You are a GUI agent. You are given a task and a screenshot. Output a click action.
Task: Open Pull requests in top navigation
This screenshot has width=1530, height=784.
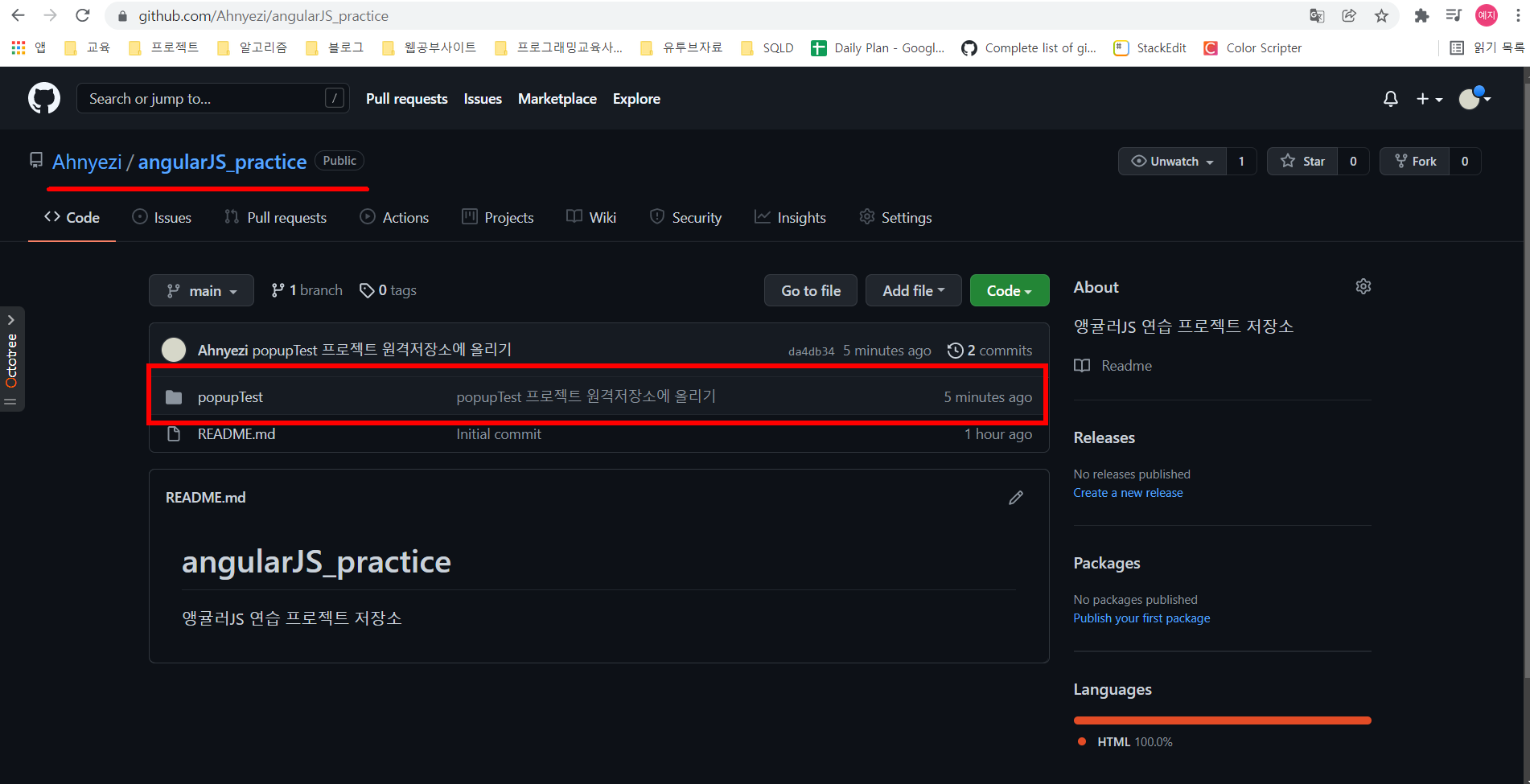click(x=406, y=99)
